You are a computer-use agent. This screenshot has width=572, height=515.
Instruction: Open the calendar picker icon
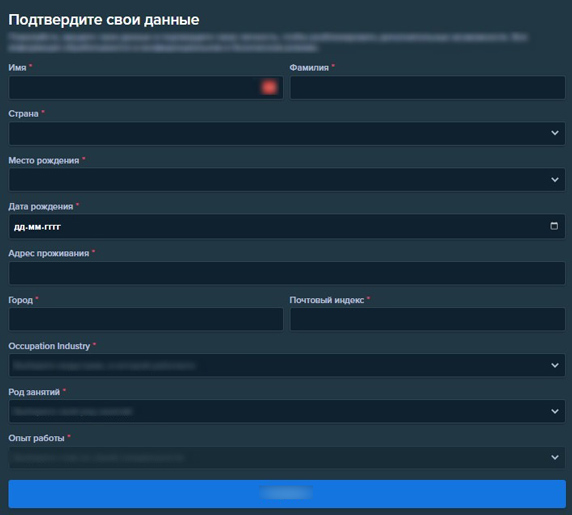(x=554, y=226)
